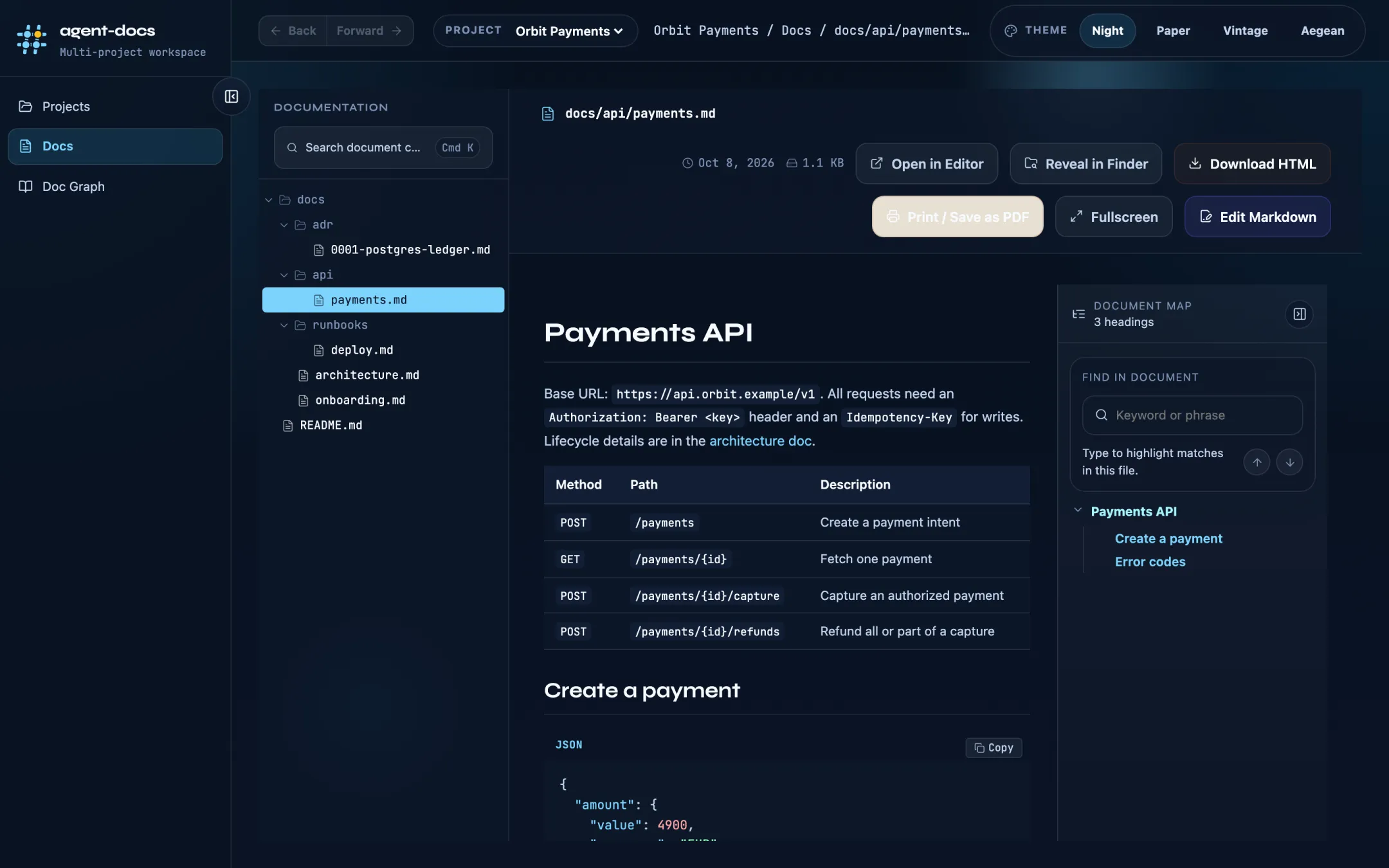Click the theme palette icon
Screen dimensions: 1389x868
[1010, 31]
